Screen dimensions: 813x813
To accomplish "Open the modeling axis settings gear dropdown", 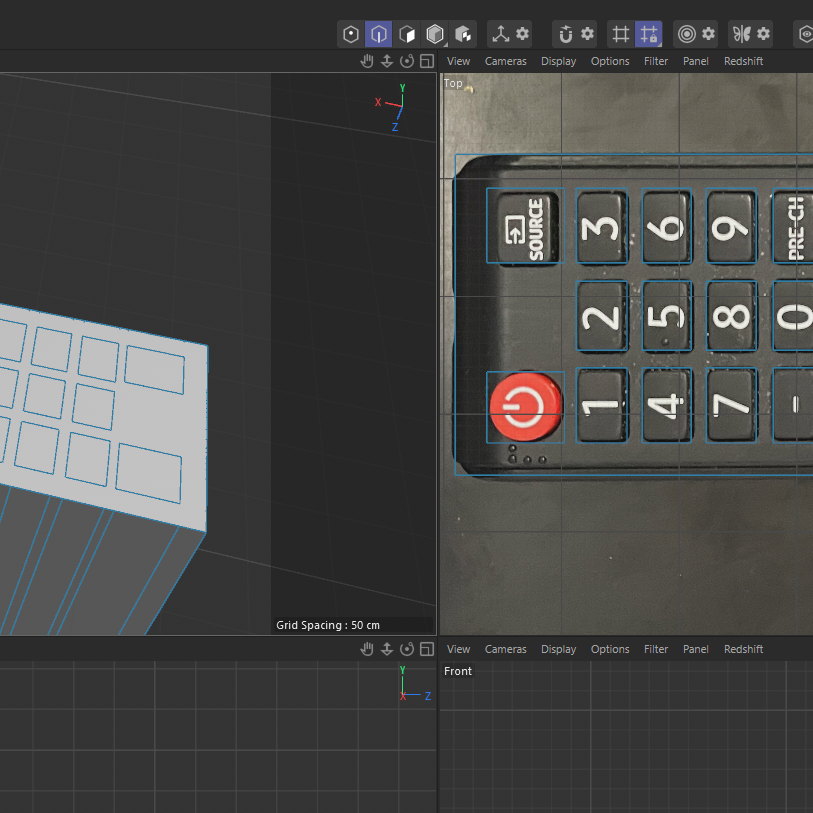I will [x=522, y=33].
